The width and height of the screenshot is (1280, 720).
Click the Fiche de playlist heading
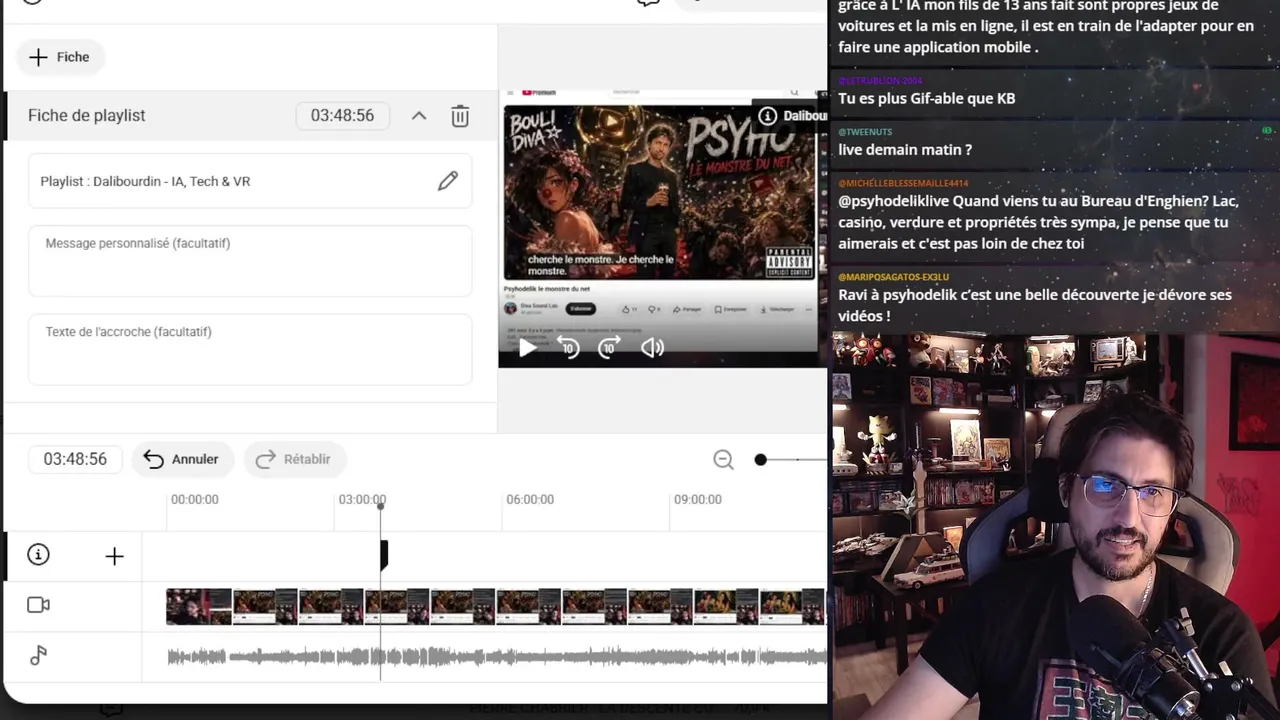[87, 116]
